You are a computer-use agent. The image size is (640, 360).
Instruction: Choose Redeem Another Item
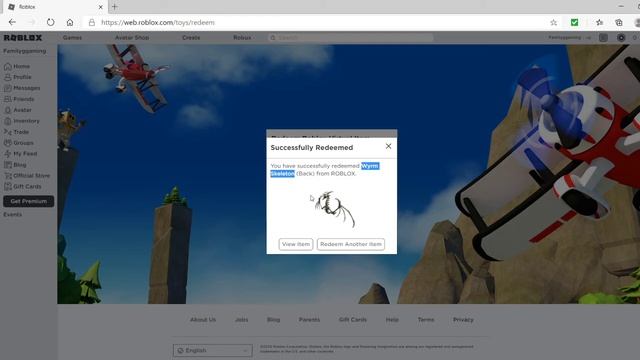(351, 244)
